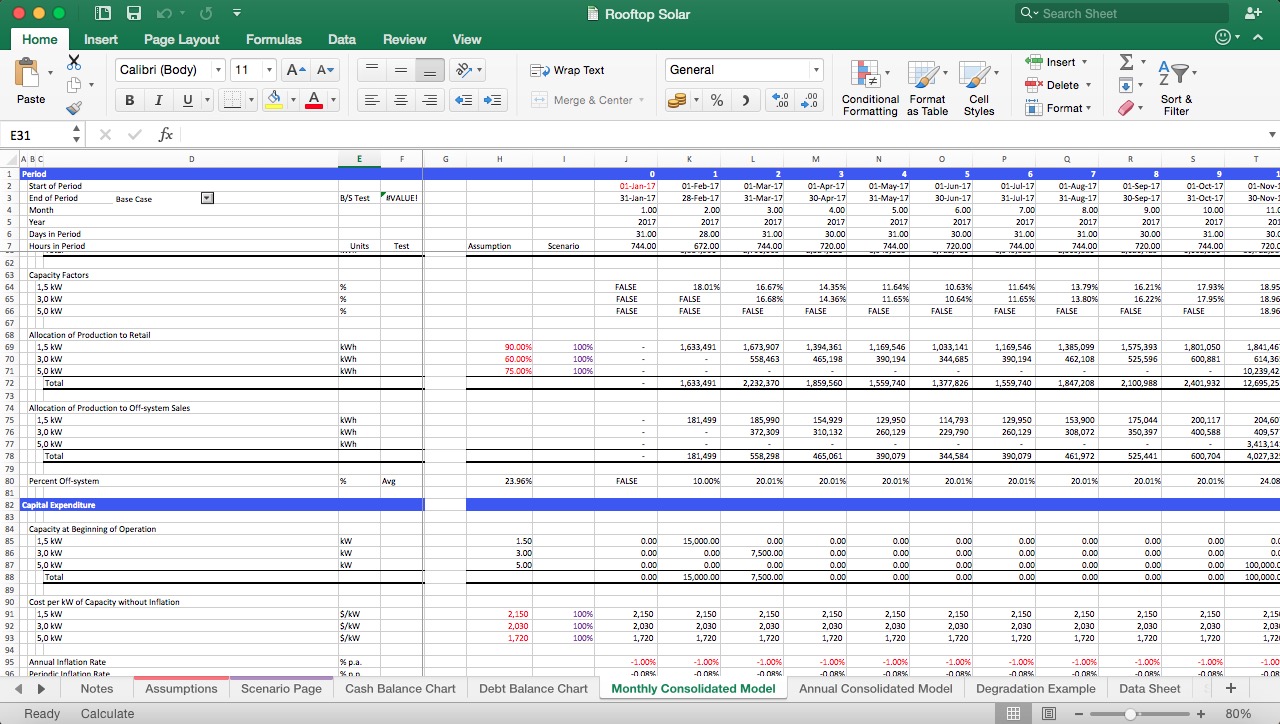
Task: Click into the Search Sheet field
Action: [1122, 13]
